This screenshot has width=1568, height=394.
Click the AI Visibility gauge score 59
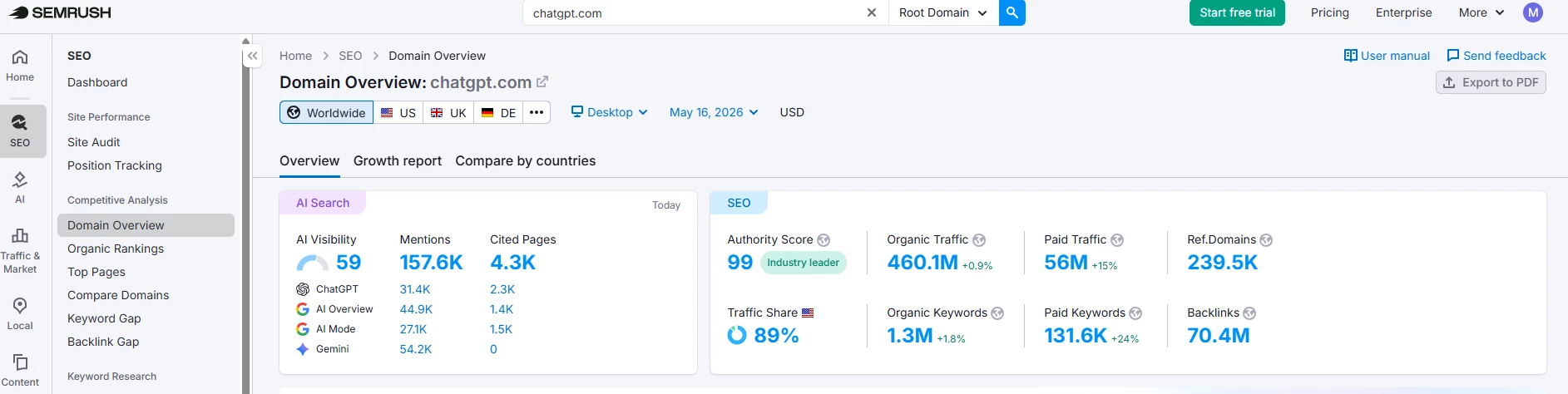click(x=329, y=263)
